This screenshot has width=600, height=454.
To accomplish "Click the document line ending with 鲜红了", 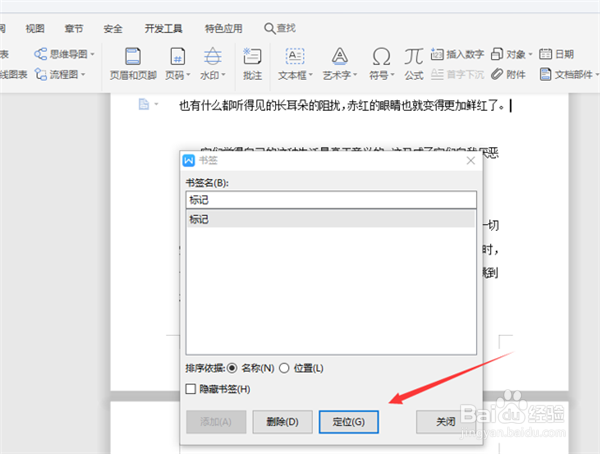I will click(342, 105).
